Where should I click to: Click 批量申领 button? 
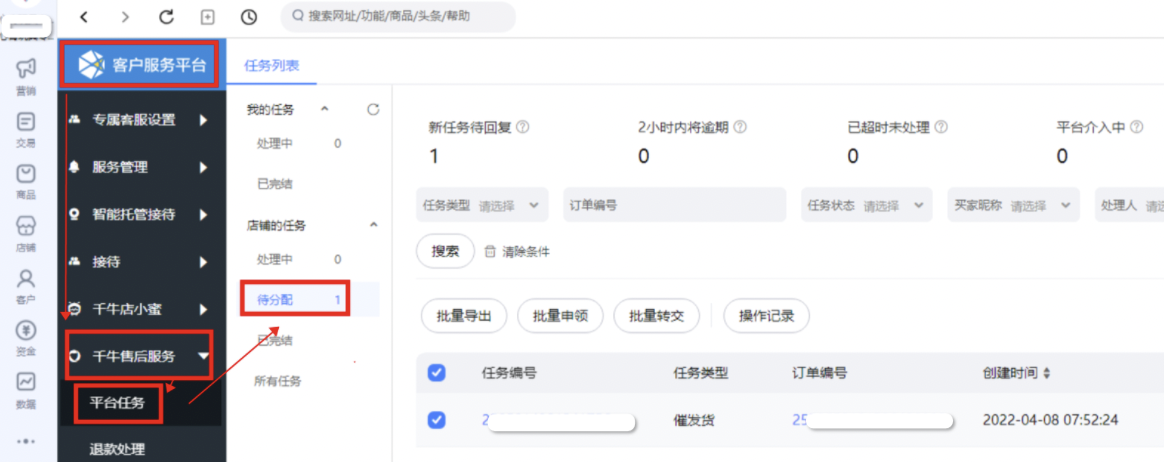click(560, 316)
